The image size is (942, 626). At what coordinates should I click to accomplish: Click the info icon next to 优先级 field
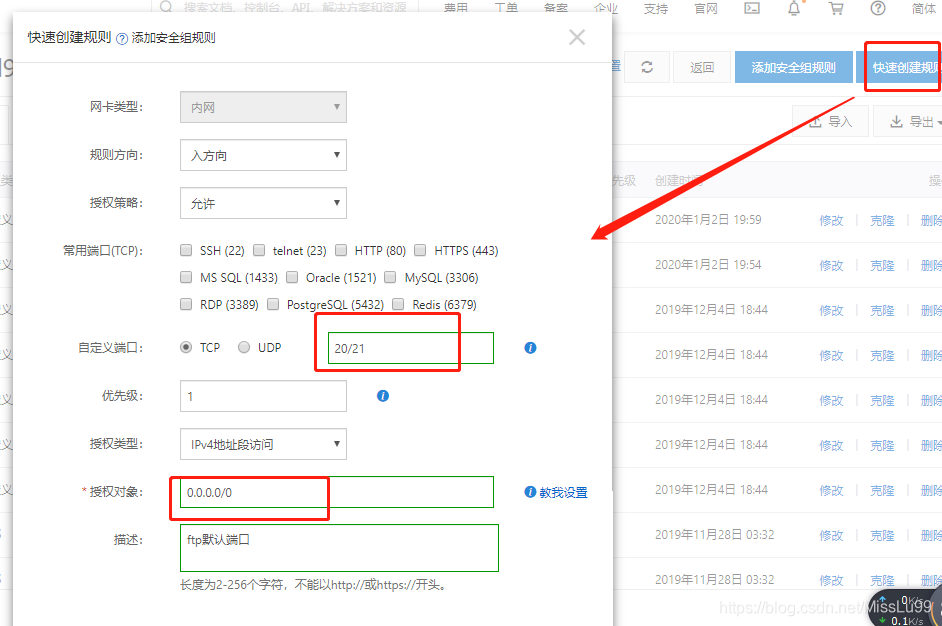(383, 396)
